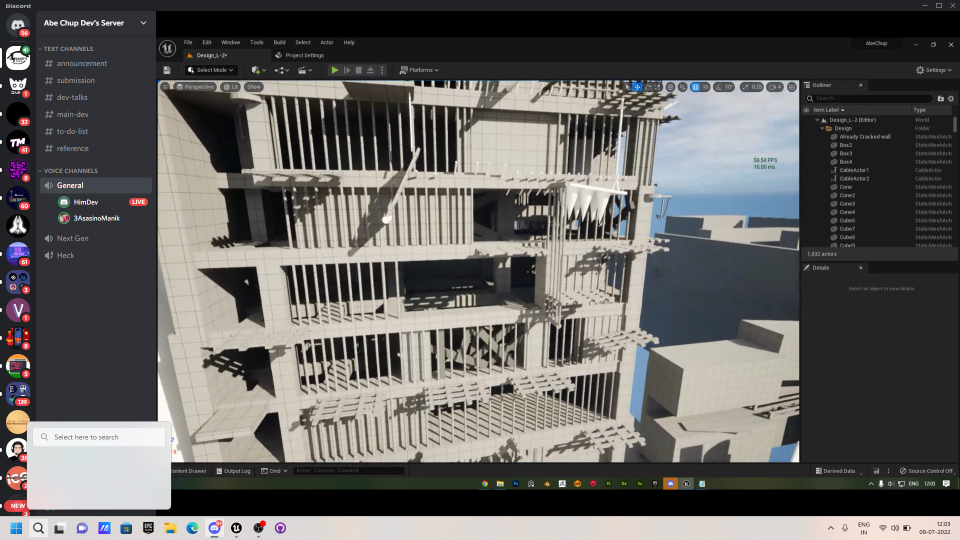The image size is (960, 540).
Task: Open the Actor menu in Unreal
Action: [327, 42]
